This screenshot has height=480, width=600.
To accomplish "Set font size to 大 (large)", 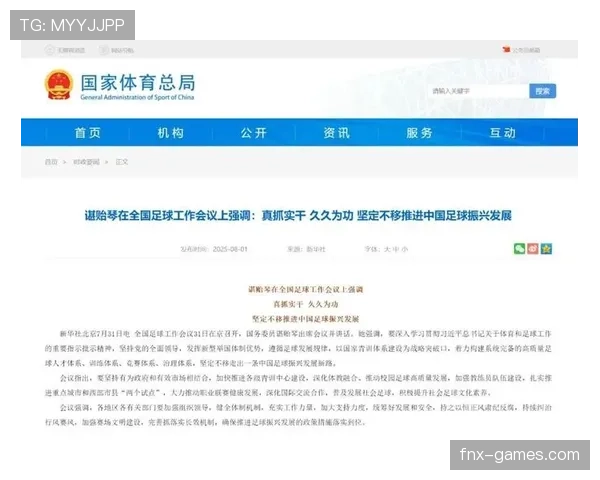I will [387, 249].
